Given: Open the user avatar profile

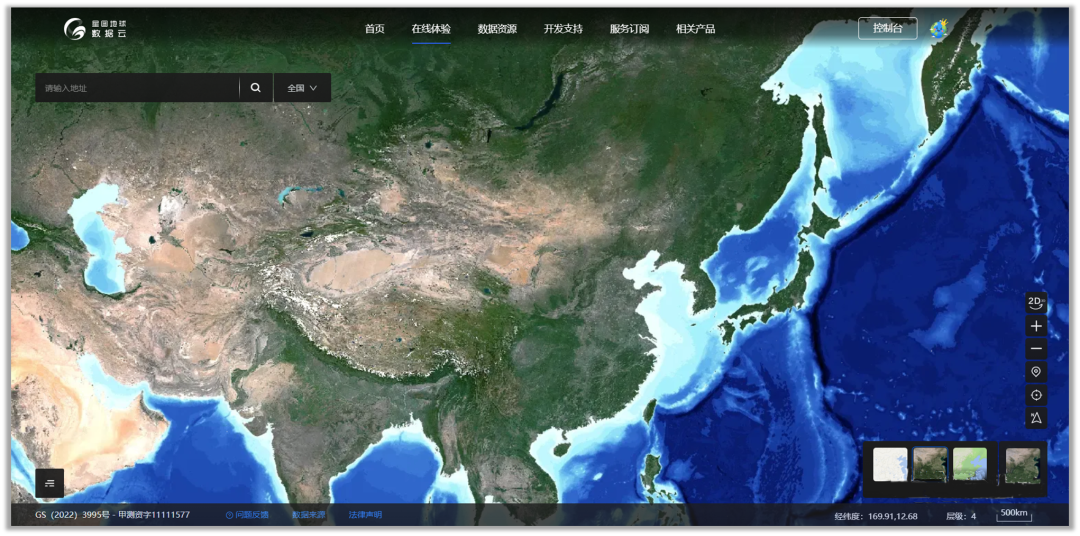Looking at the screenshot, I should coord(939,29).
